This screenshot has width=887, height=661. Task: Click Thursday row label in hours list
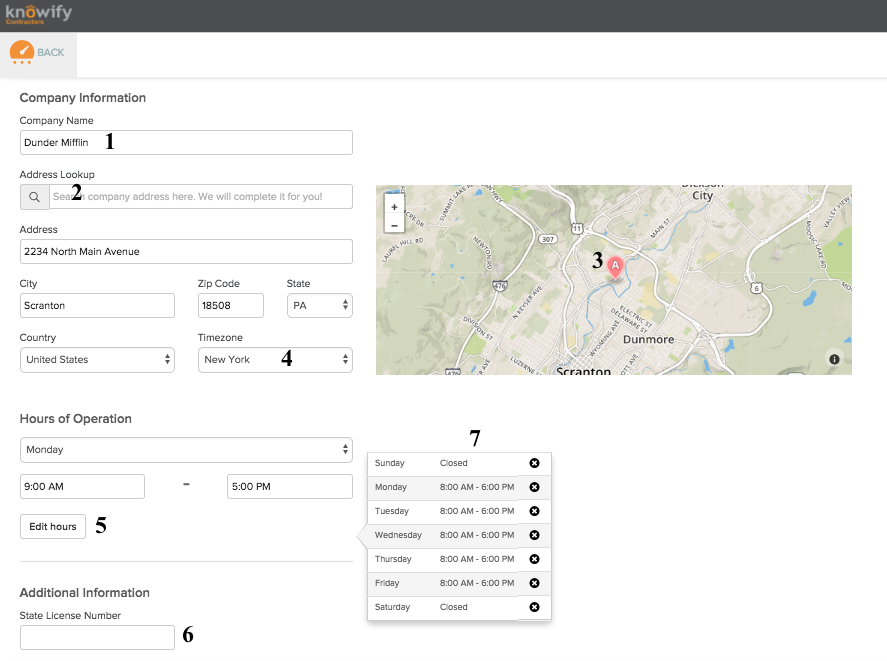pos(393,559)
